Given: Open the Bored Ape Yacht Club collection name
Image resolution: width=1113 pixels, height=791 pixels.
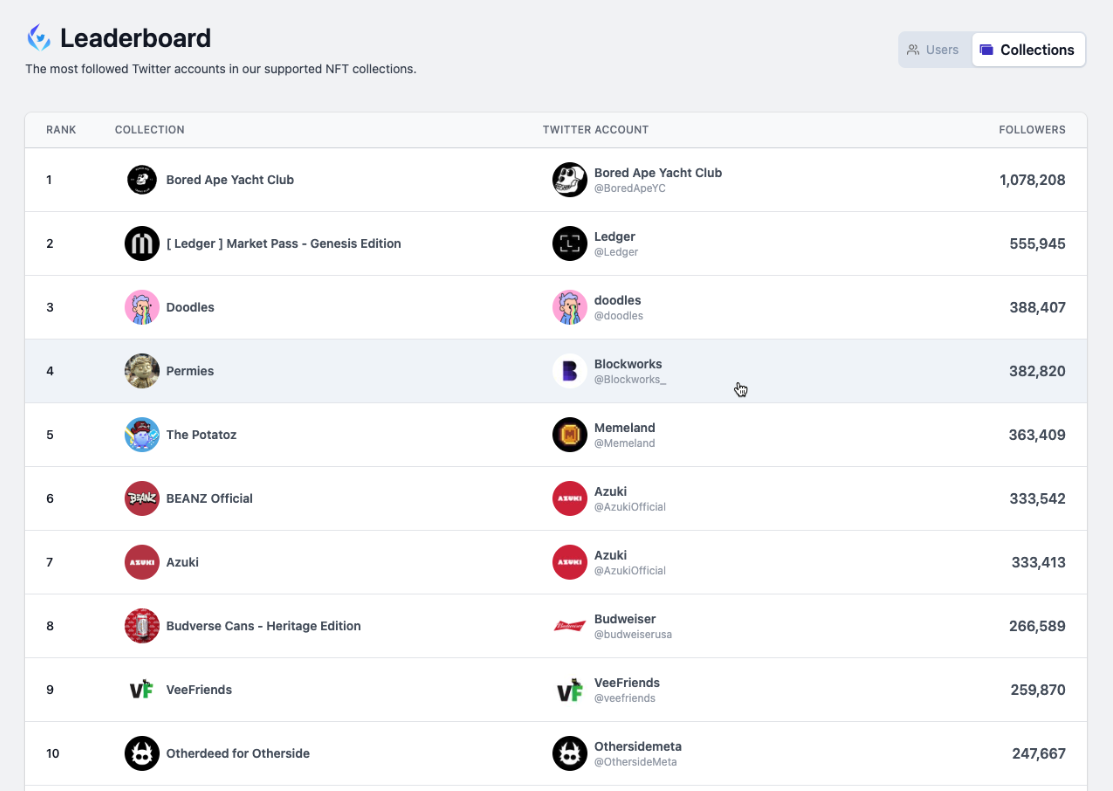Looking at the screenshot, I should coord(230,180).
